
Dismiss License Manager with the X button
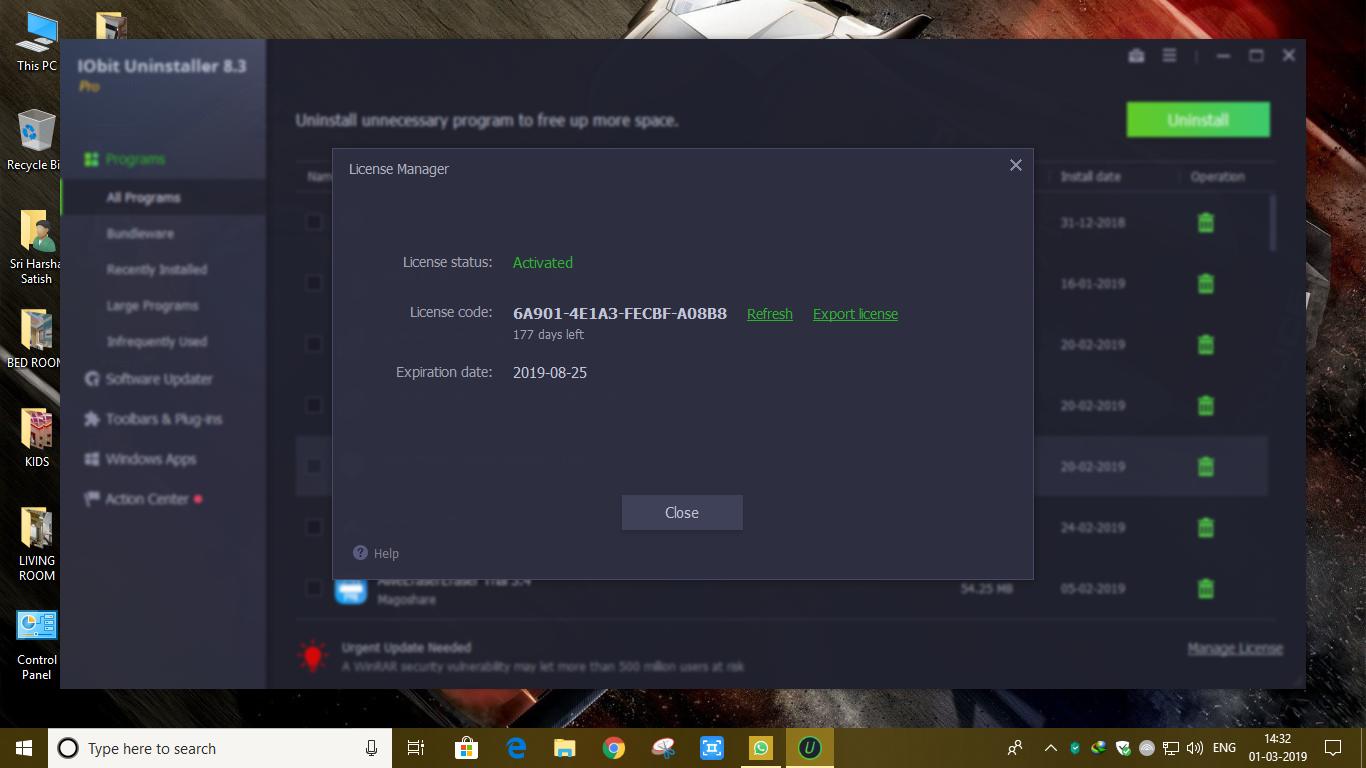pyautogui.click(x=1015, y=165)
